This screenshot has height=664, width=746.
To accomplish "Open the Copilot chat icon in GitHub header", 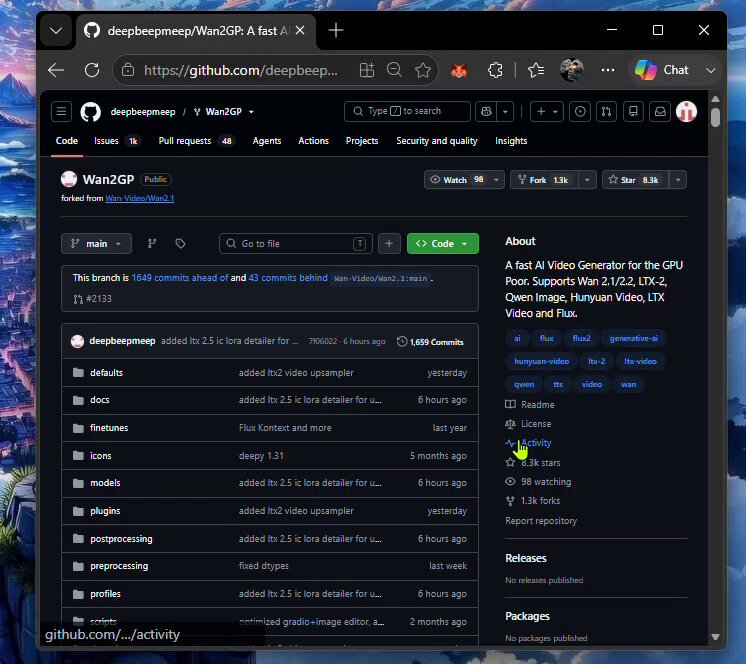I will [486, 111].
